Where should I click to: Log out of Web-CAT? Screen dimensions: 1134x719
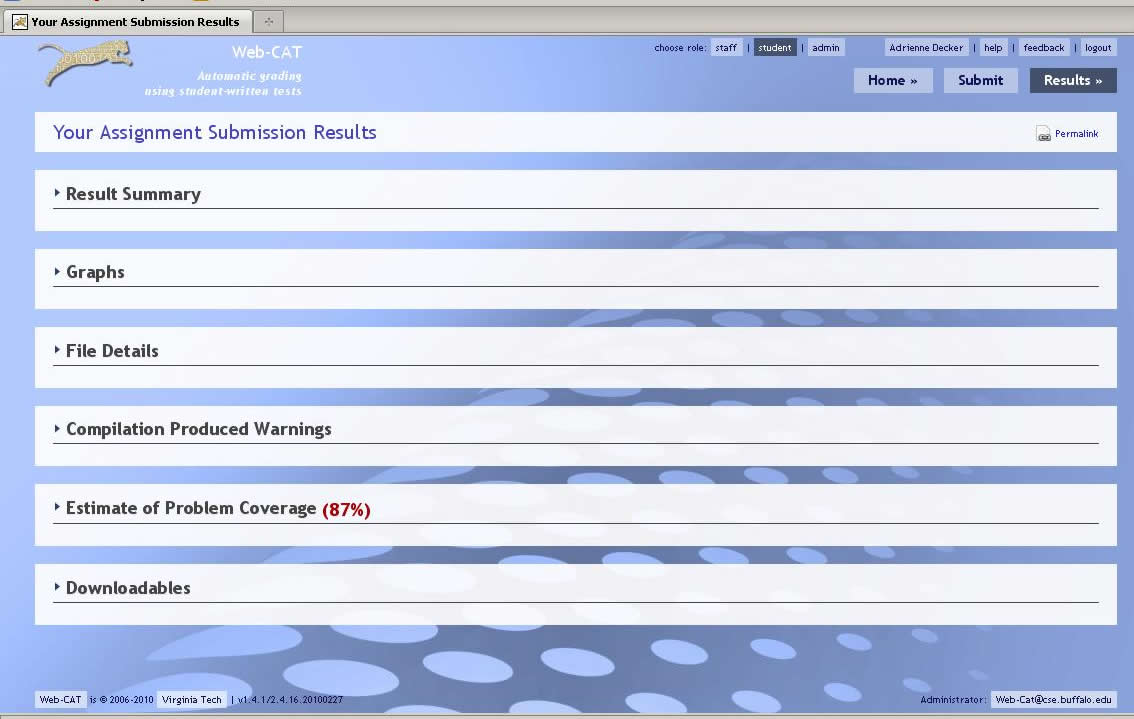[x=1097, y=47]
